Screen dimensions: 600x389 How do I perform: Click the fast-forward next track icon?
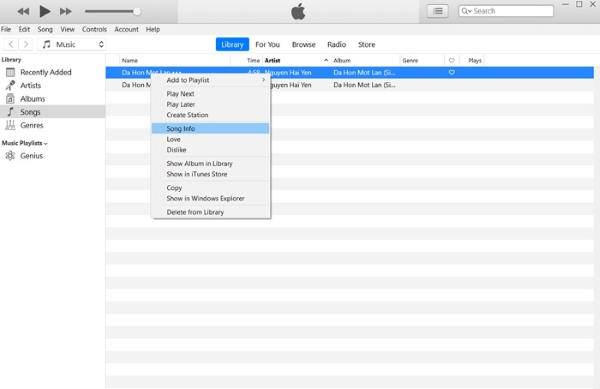[66, 11]
